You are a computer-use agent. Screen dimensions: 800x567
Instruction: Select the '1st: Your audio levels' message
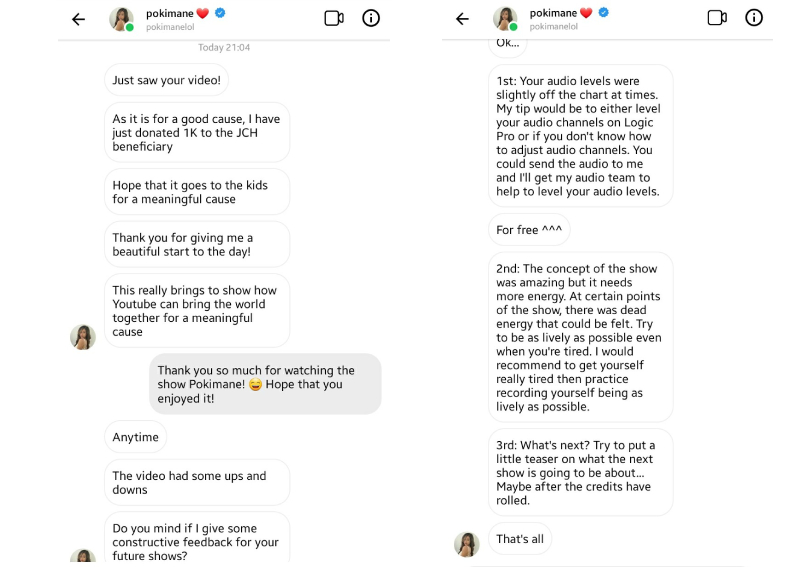tap(580, 136)
